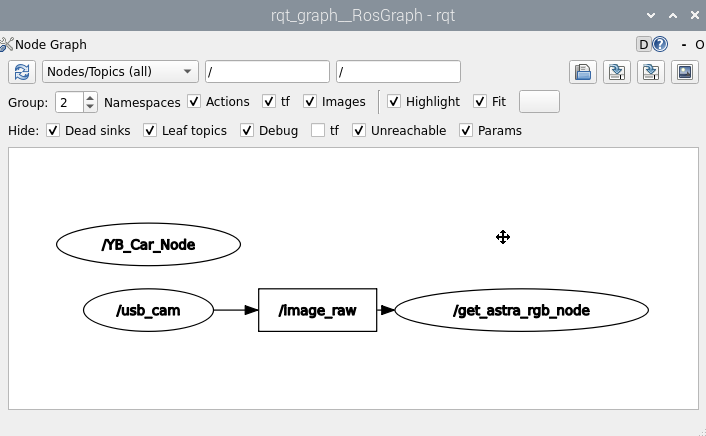Decrease the Group depth value

pyautogui.click(x=90, y=106)
